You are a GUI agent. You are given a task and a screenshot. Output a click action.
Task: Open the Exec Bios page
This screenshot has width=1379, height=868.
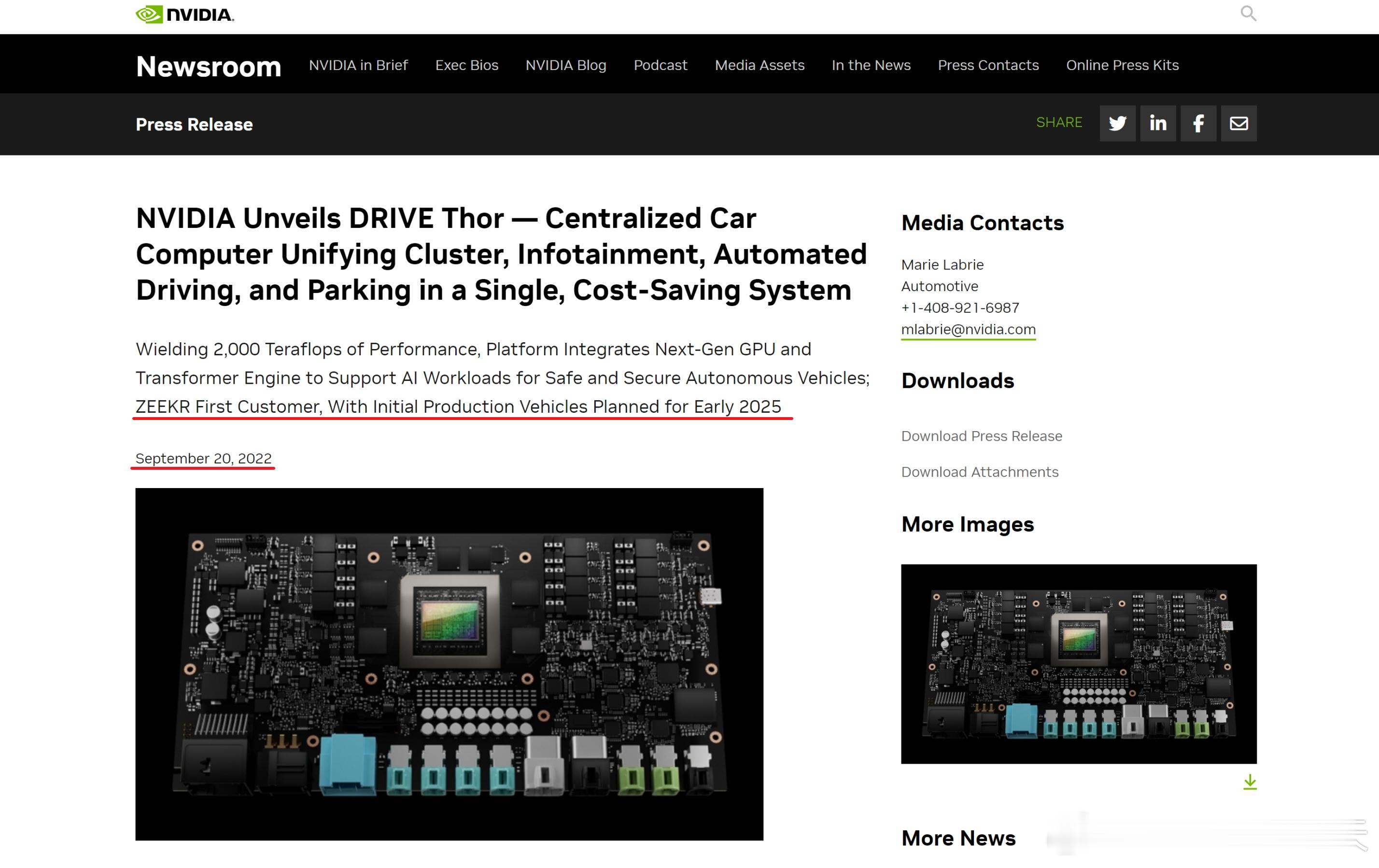pos(467,65)
